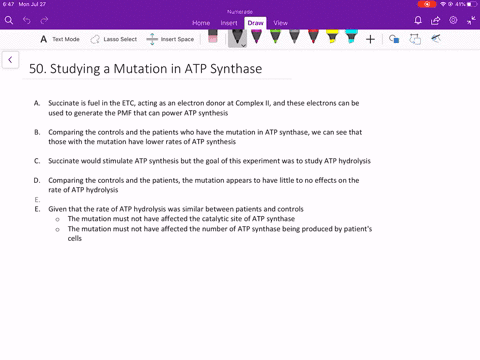Click line "Given that the rate of ATP hydrolysis"
Viewport: 480px width, 360px height.
[176, 209]
